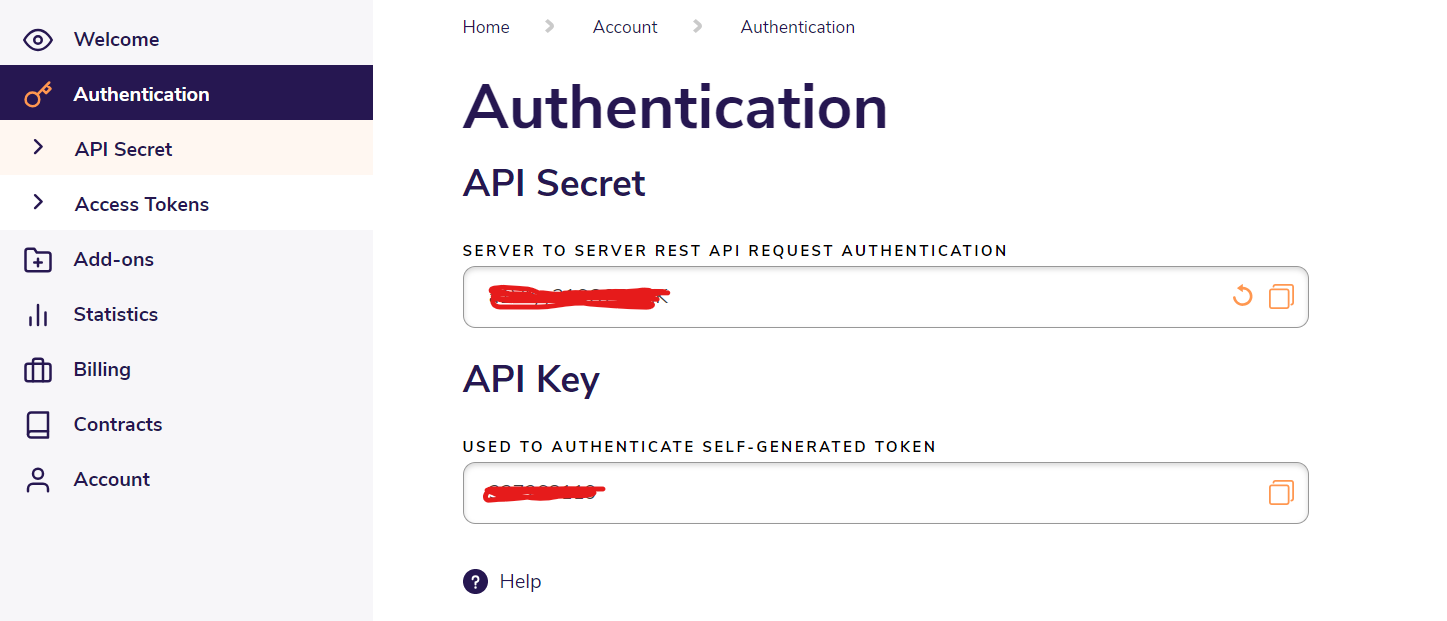Click the Add-ons folder plus icon
This screenshot has width=1447, height=621.
(38, 260)
